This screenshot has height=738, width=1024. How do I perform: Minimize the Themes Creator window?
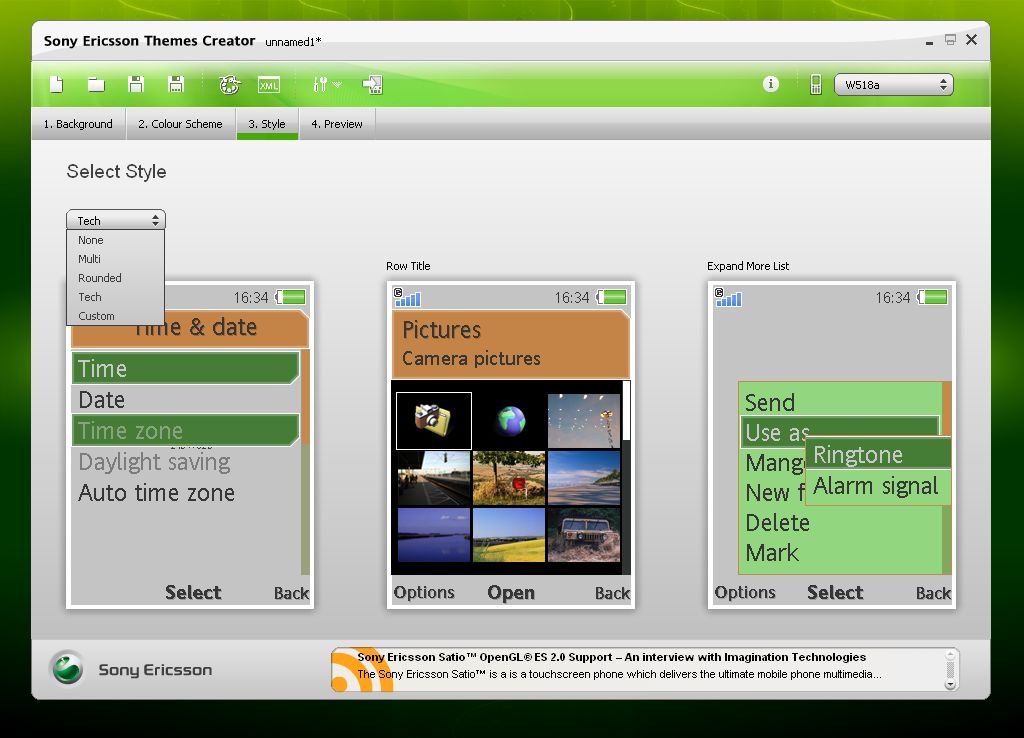pos(929,42)
